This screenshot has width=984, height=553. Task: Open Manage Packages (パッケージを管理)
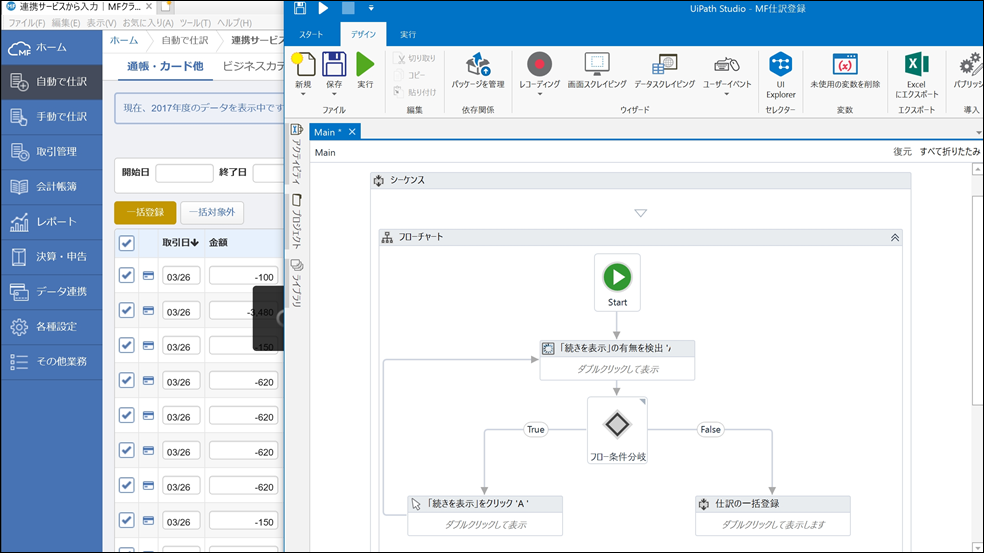click(478, 65)
